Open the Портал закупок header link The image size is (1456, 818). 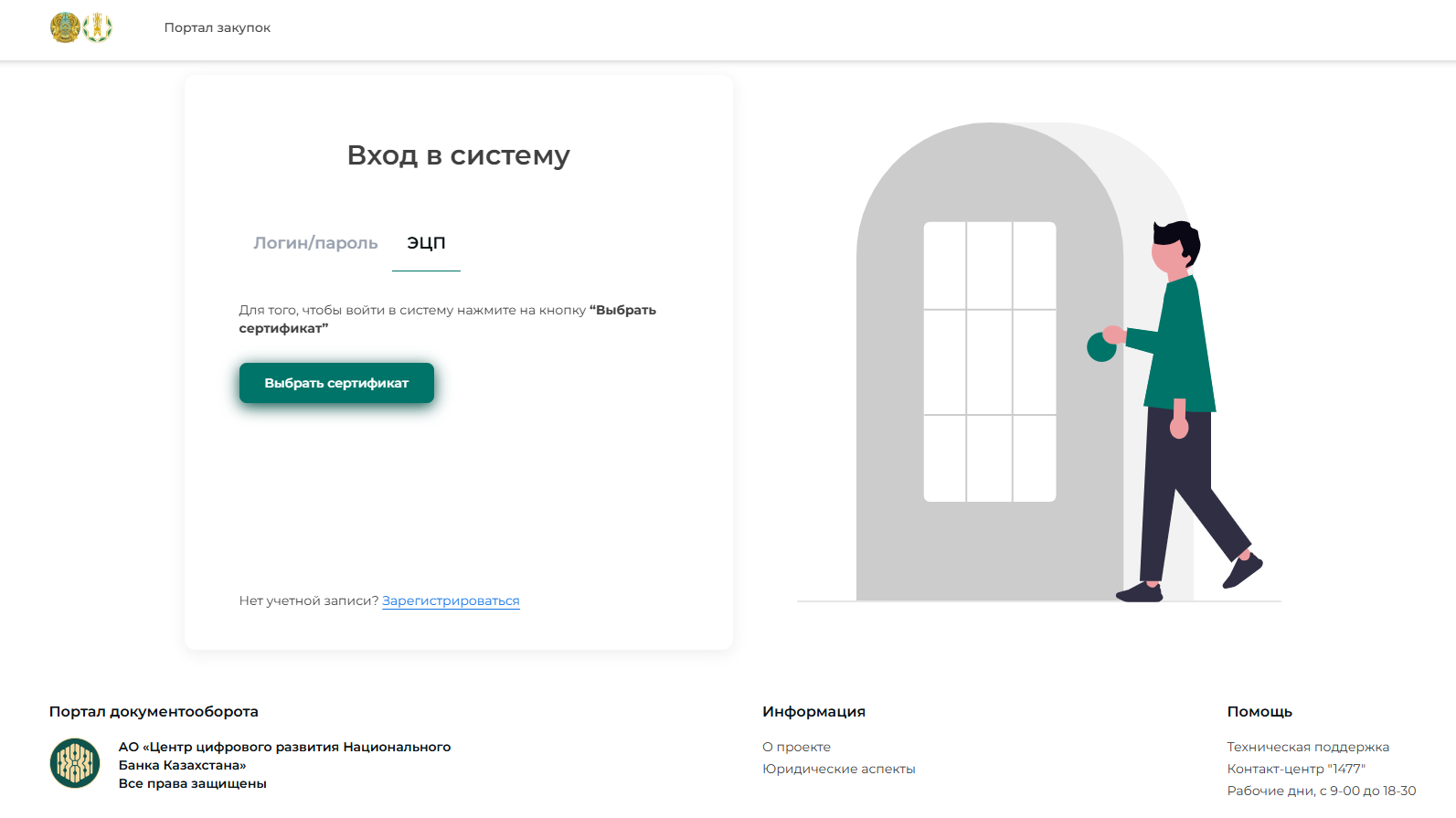218,27
